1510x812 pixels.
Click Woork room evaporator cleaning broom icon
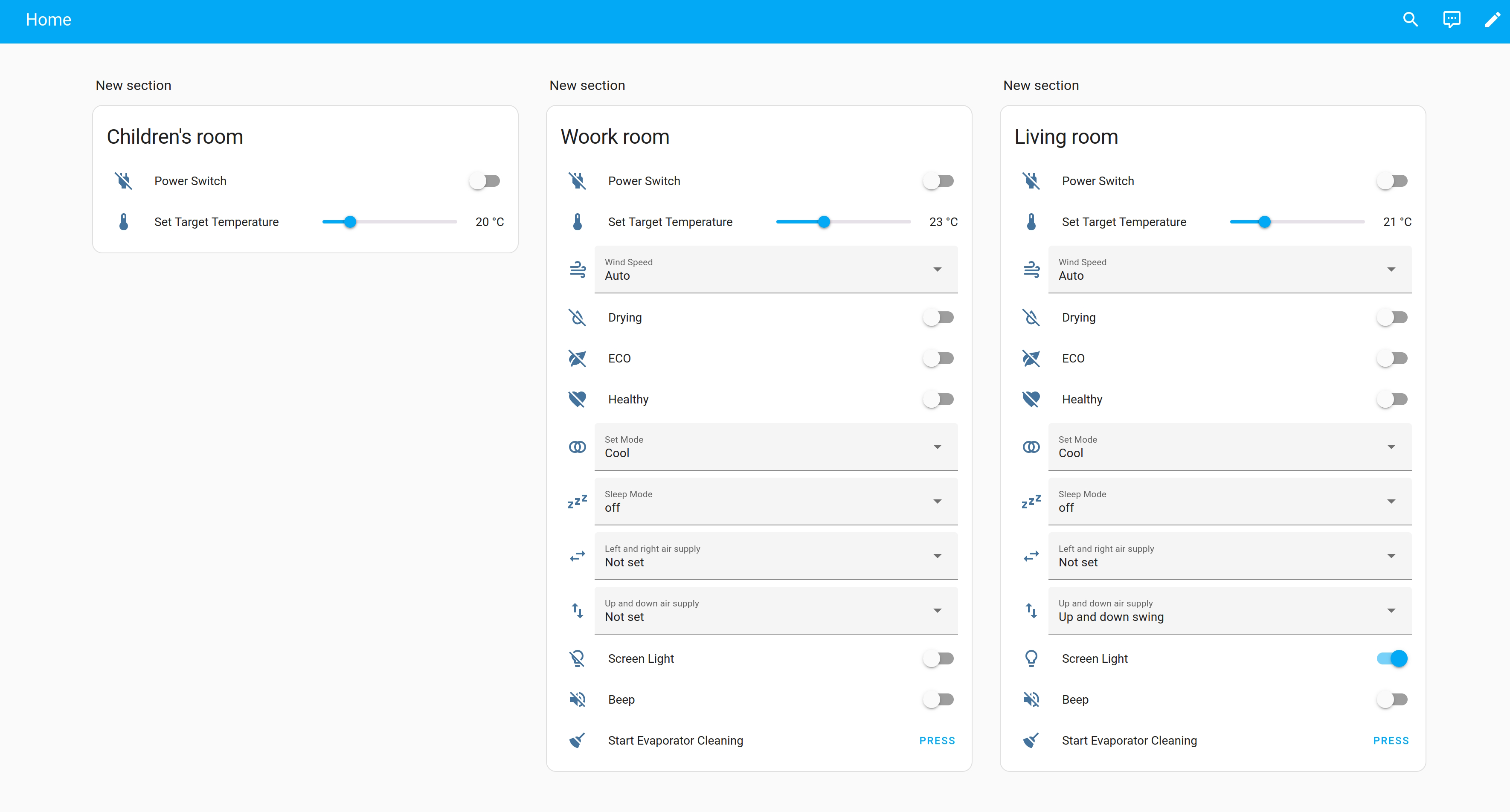pyautogui.click(x=578, y=740)
